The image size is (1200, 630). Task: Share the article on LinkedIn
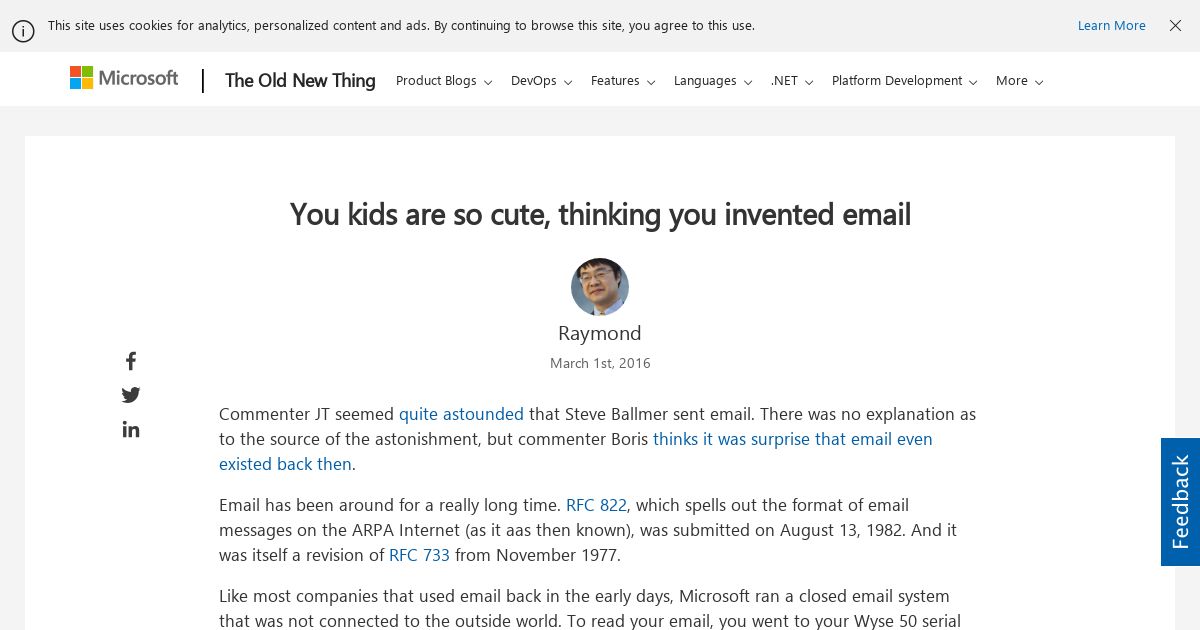[x=131, y=429]
